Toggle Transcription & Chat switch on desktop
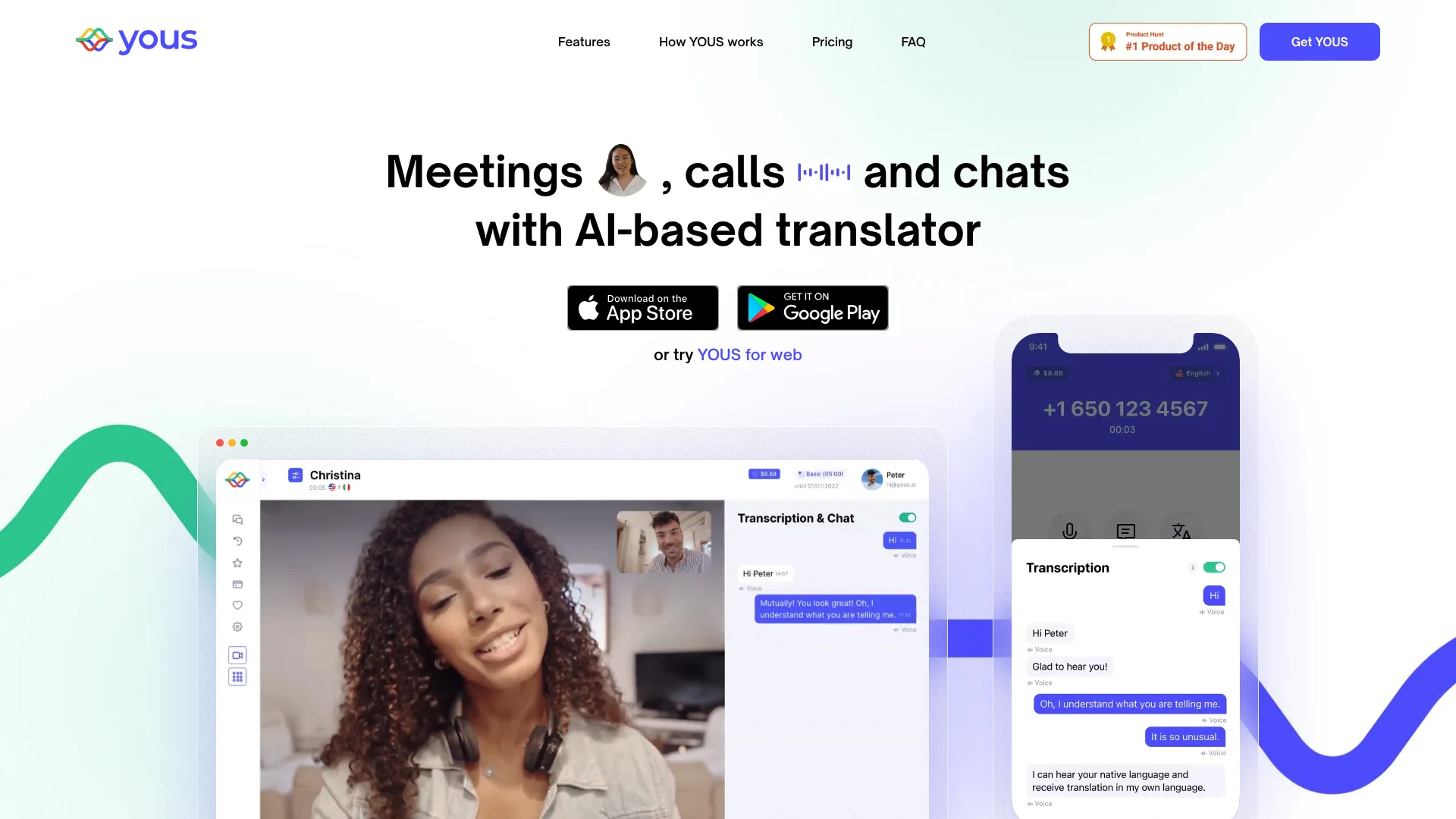This screenshot has height=819, width=1456. coord(906,517)
